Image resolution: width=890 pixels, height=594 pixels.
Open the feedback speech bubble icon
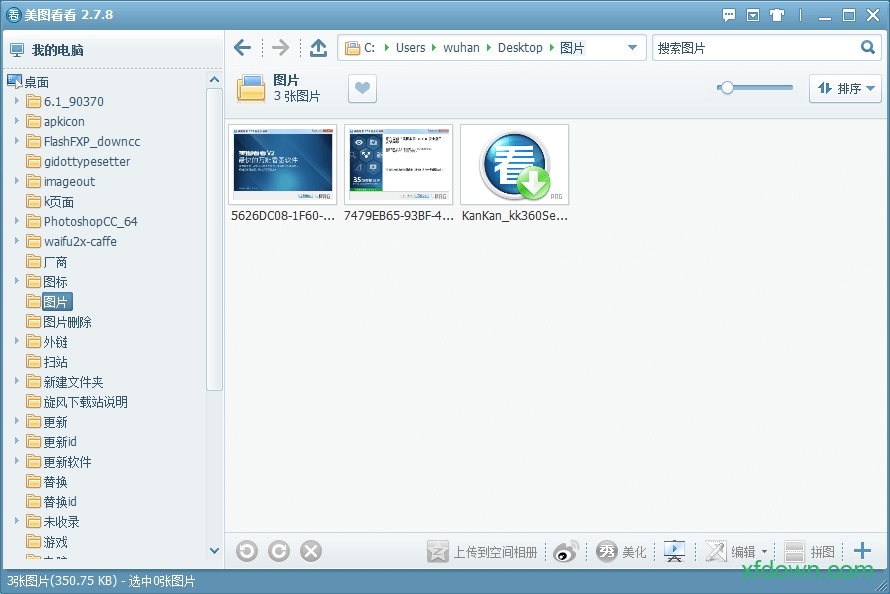coord(729,15)
